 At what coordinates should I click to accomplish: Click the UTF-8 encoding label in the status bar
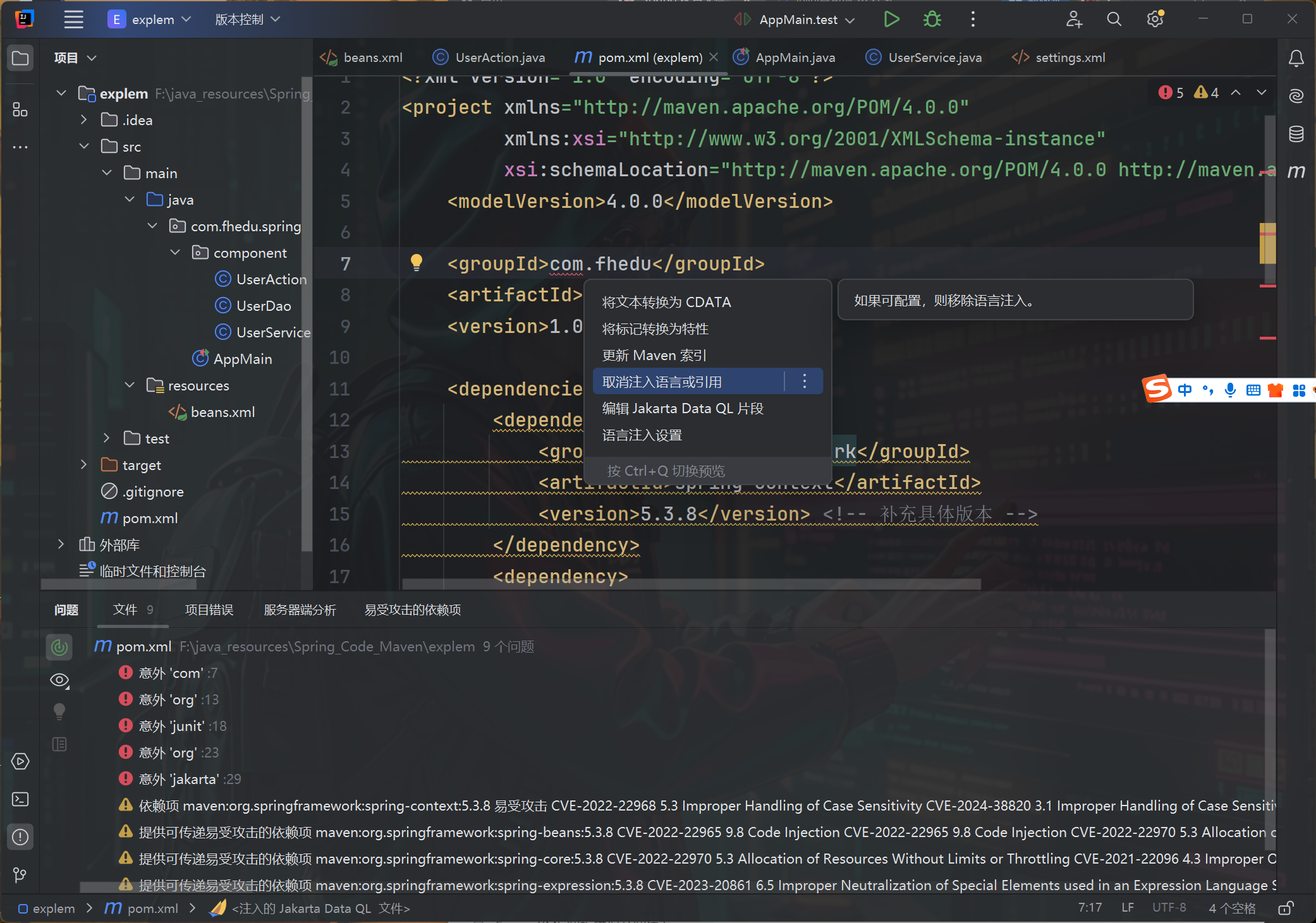1169,908
